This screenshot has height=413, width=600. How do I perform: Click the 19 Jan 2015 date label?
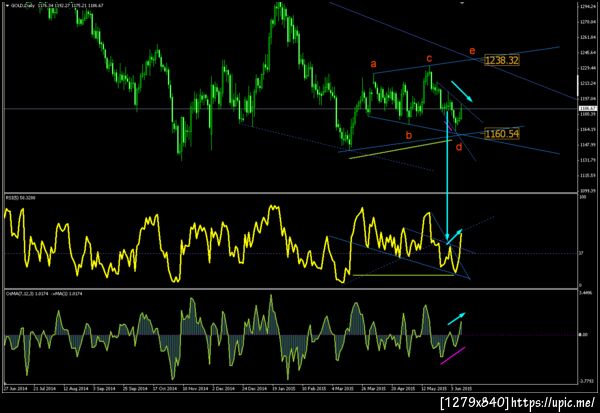(x=284, y=389)
